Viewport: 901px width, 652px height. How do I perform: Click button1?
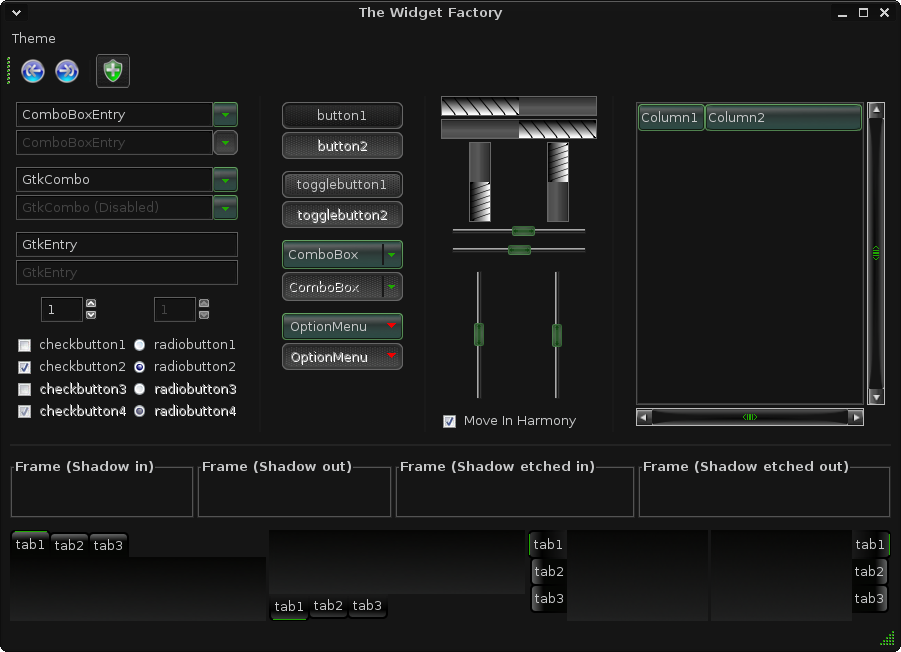tap(342, 115)
